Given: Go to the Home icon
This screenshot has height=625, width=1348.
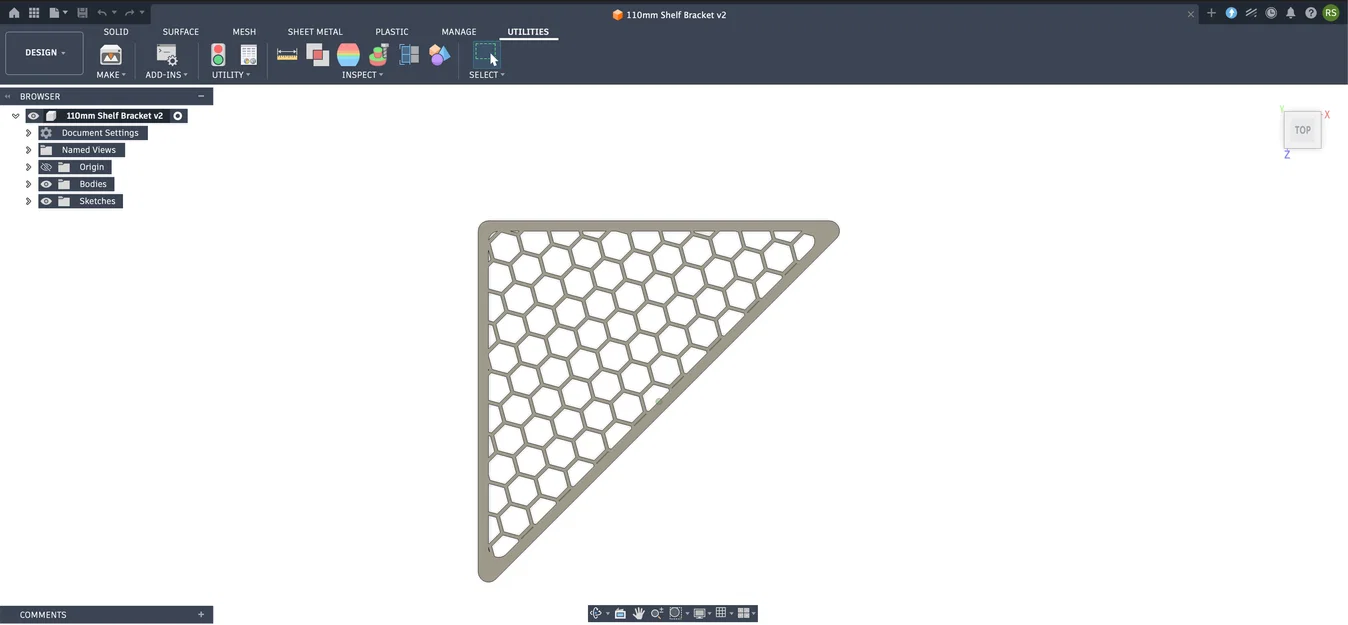Looking at the screenshot, I should [x=14, y=13].
